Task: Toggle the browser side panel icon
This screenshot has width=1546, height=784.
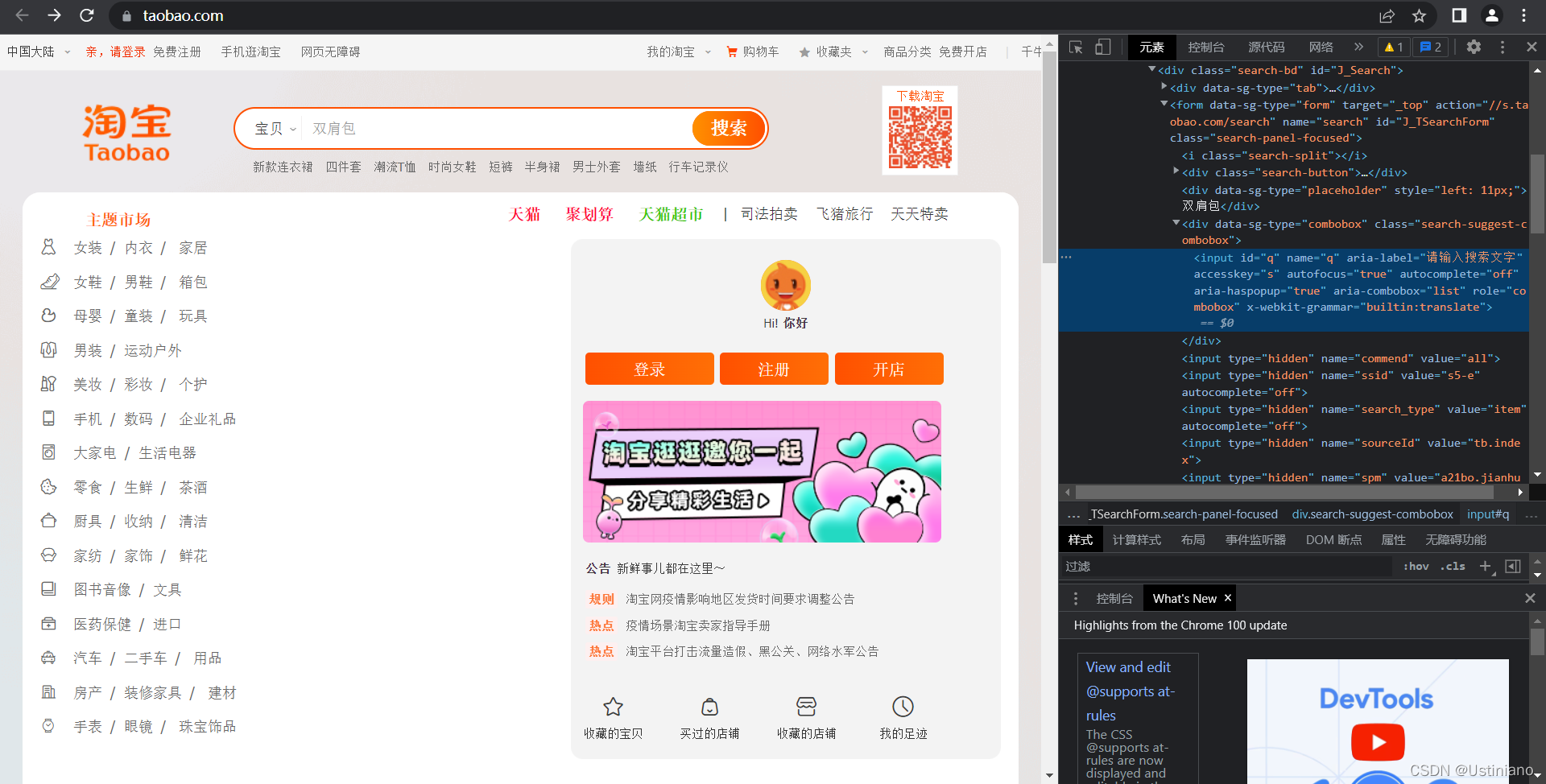Action: coord(1459,15)
